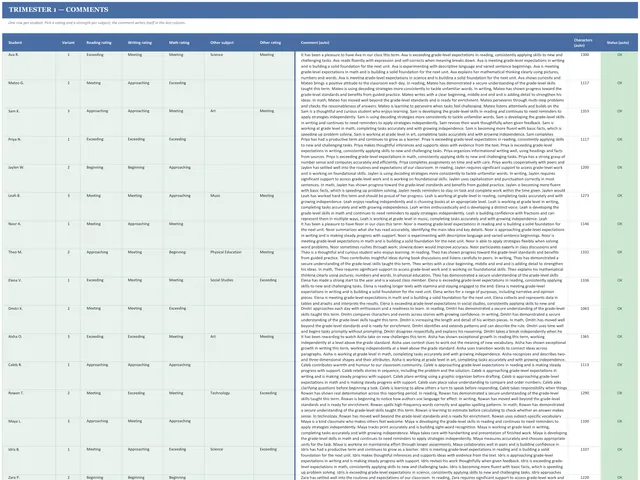This screenshot has height=480, width=640.
Task: Click the auto comment for Dmitri K.
Action: pyautogui.click(x=431, y=320)
